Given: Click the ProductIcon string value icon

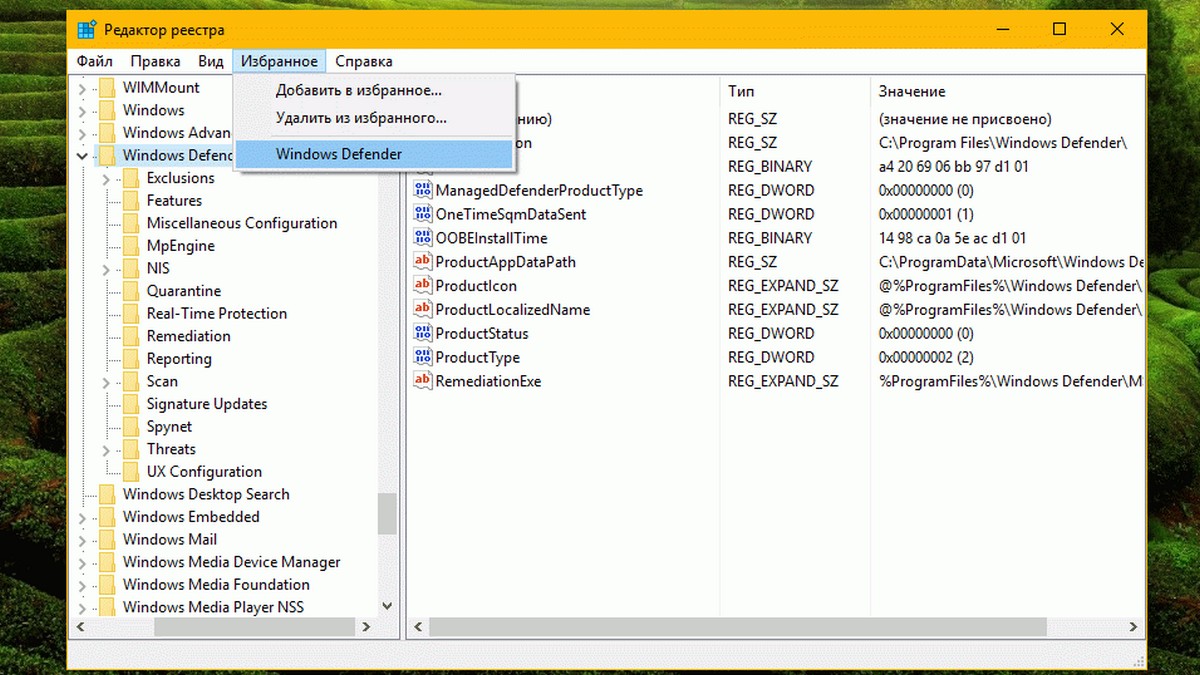Looking at the screenshot, I should (x=422, y=286).
